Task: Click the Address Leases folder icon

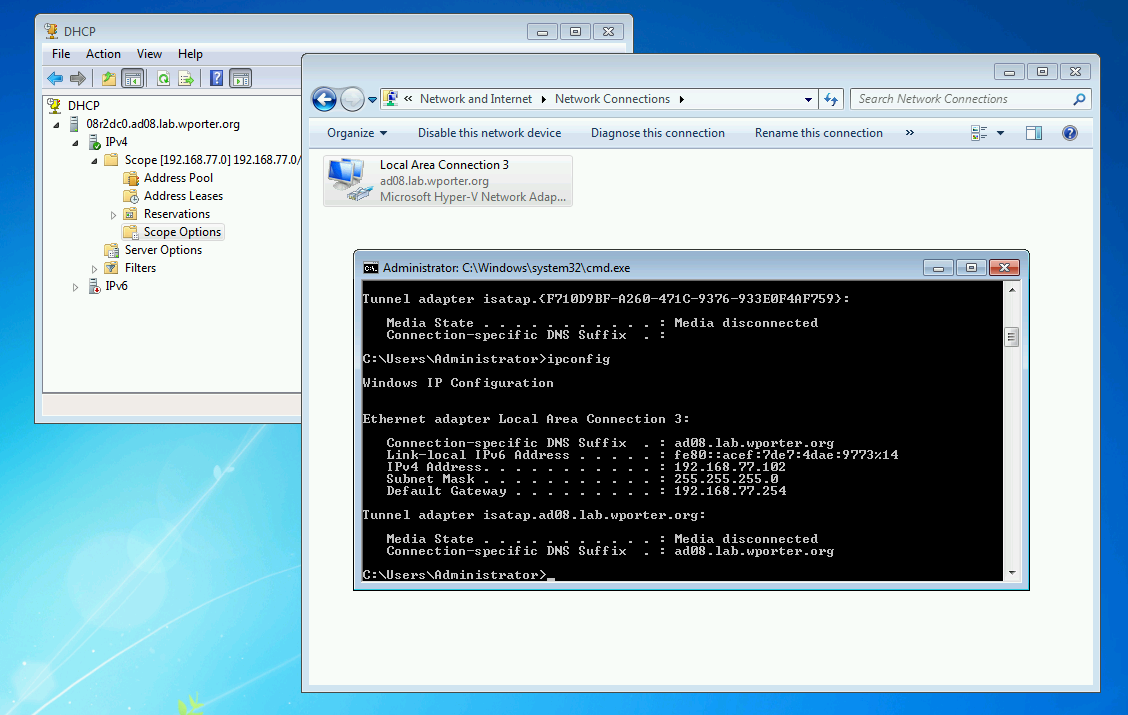Action: pyautogui.click(x=131, y=196)
